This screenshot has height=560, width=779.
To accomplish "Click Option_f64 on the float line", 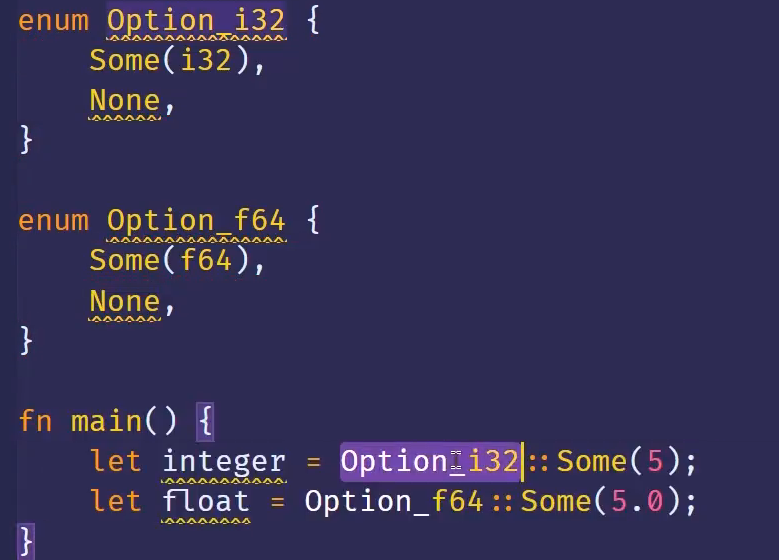I will tap(394, 500).
